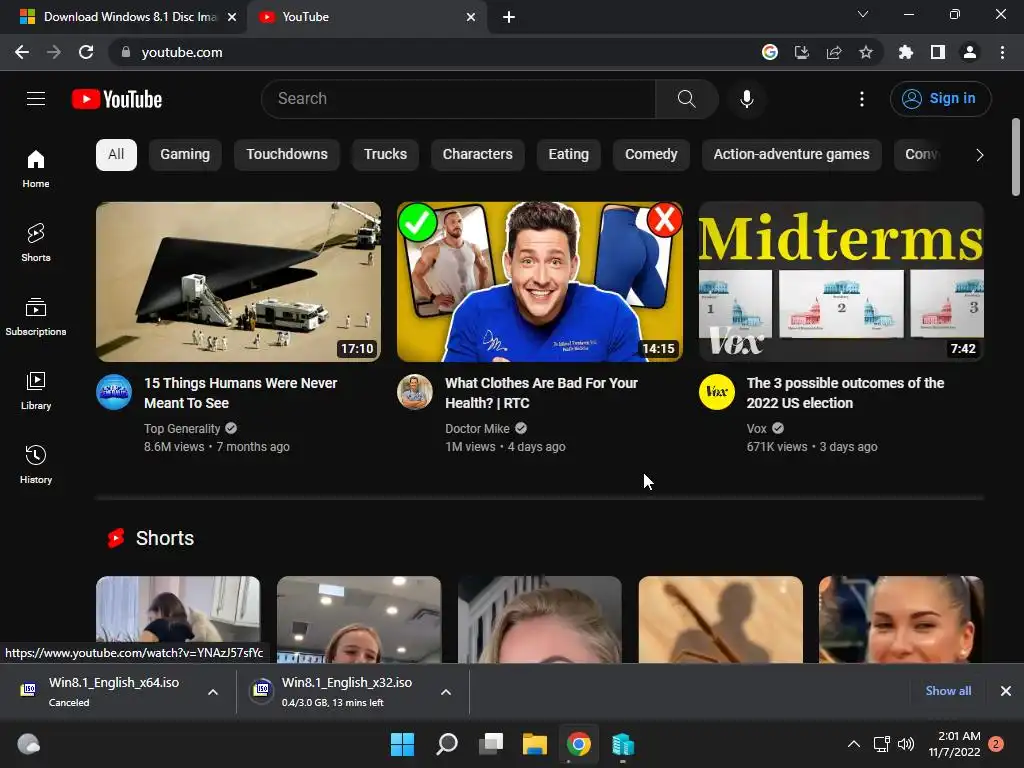Reload the page
1024x768 pixels.
tap(86, 52)
